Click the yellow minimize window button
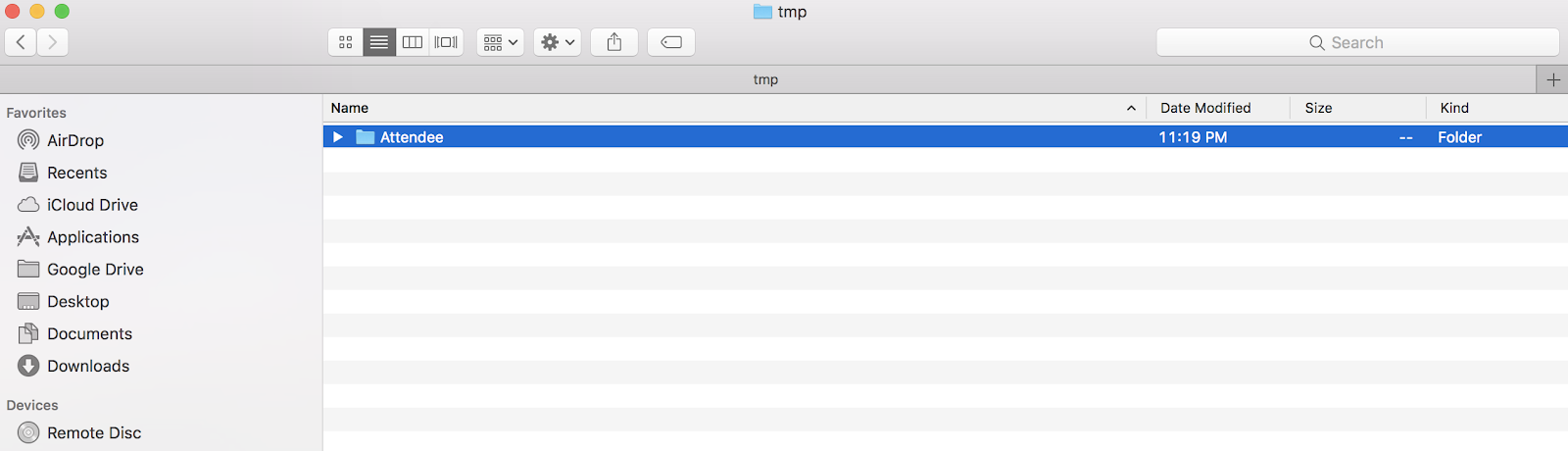Image resolution: width=1568 pixels, height=451 pixels. [37, 11]
